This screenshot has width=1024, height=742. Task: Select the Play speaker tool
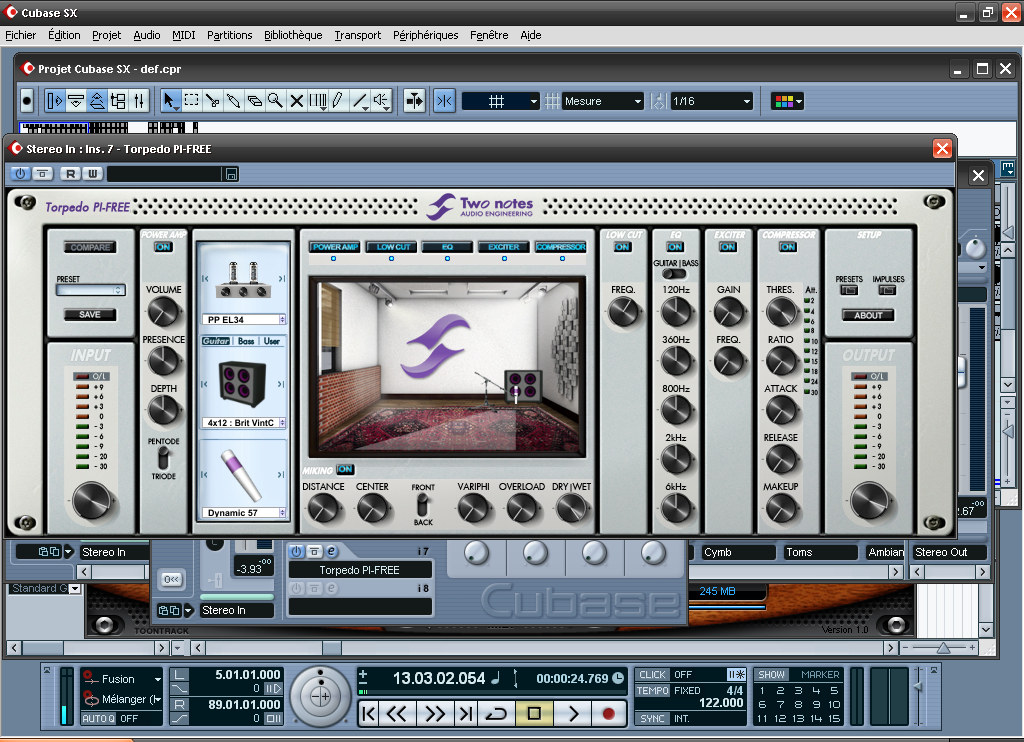[x=381, y=101]
